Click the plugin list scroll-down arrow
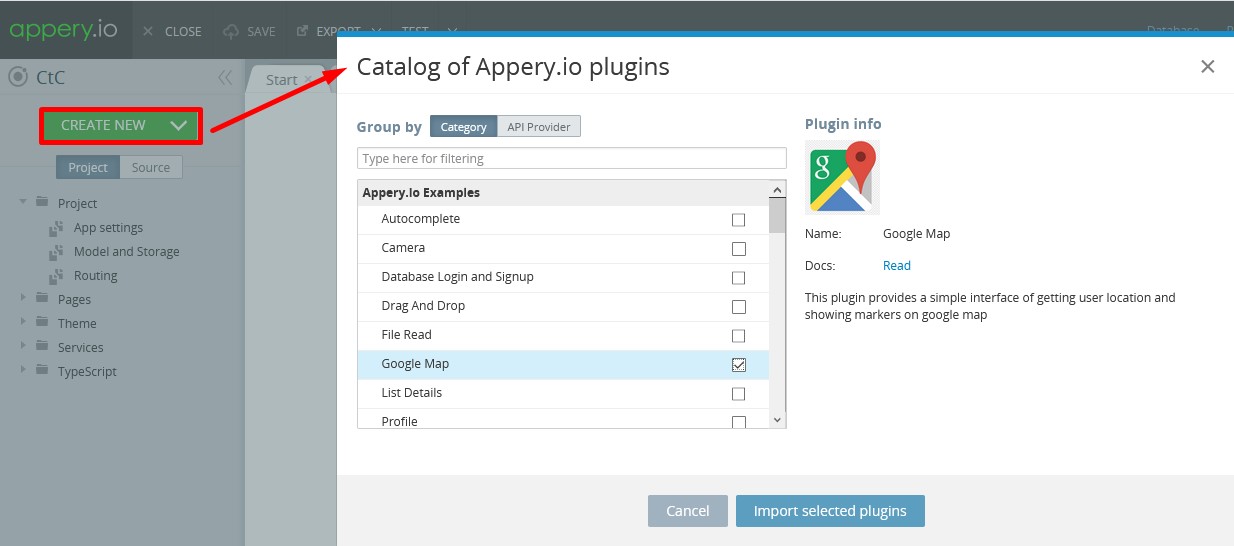Screen dimensions: 1234x546 click(x=778, y=420)
